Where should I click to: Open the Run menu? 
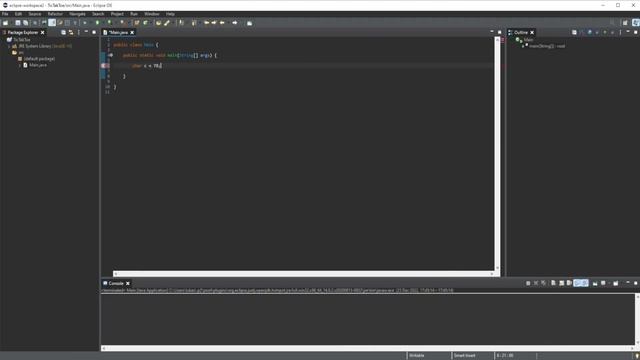134,14
